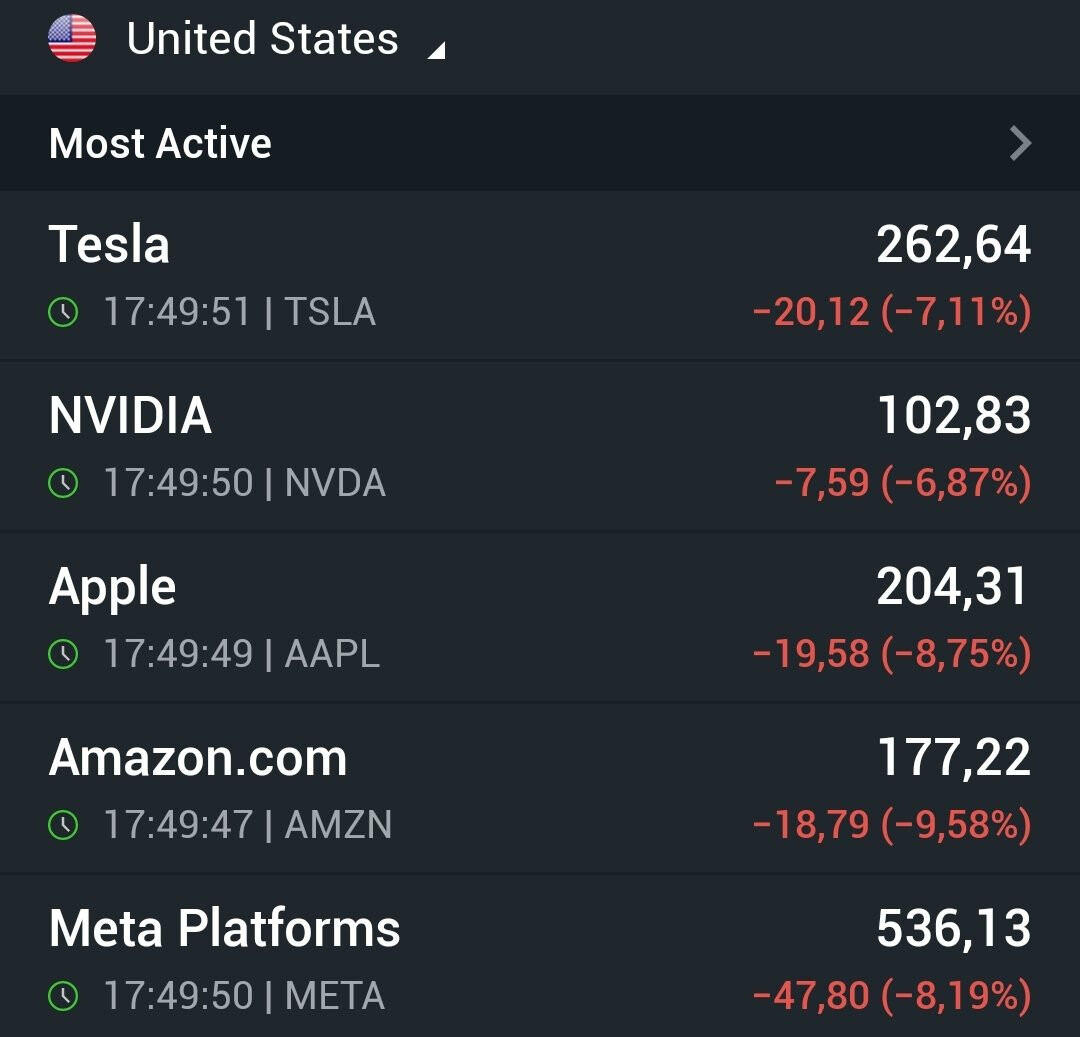Screen dimensions: 1080x1037
Task: Open the Most Active section header
Action: [540, 143]
